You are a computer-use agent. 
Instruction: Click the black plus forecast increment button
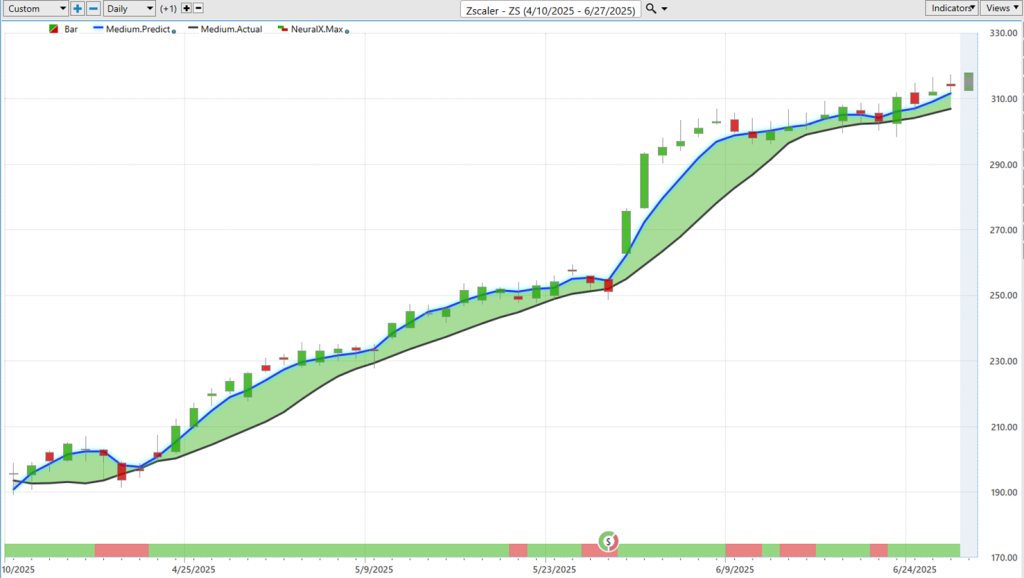coord(186,8)
